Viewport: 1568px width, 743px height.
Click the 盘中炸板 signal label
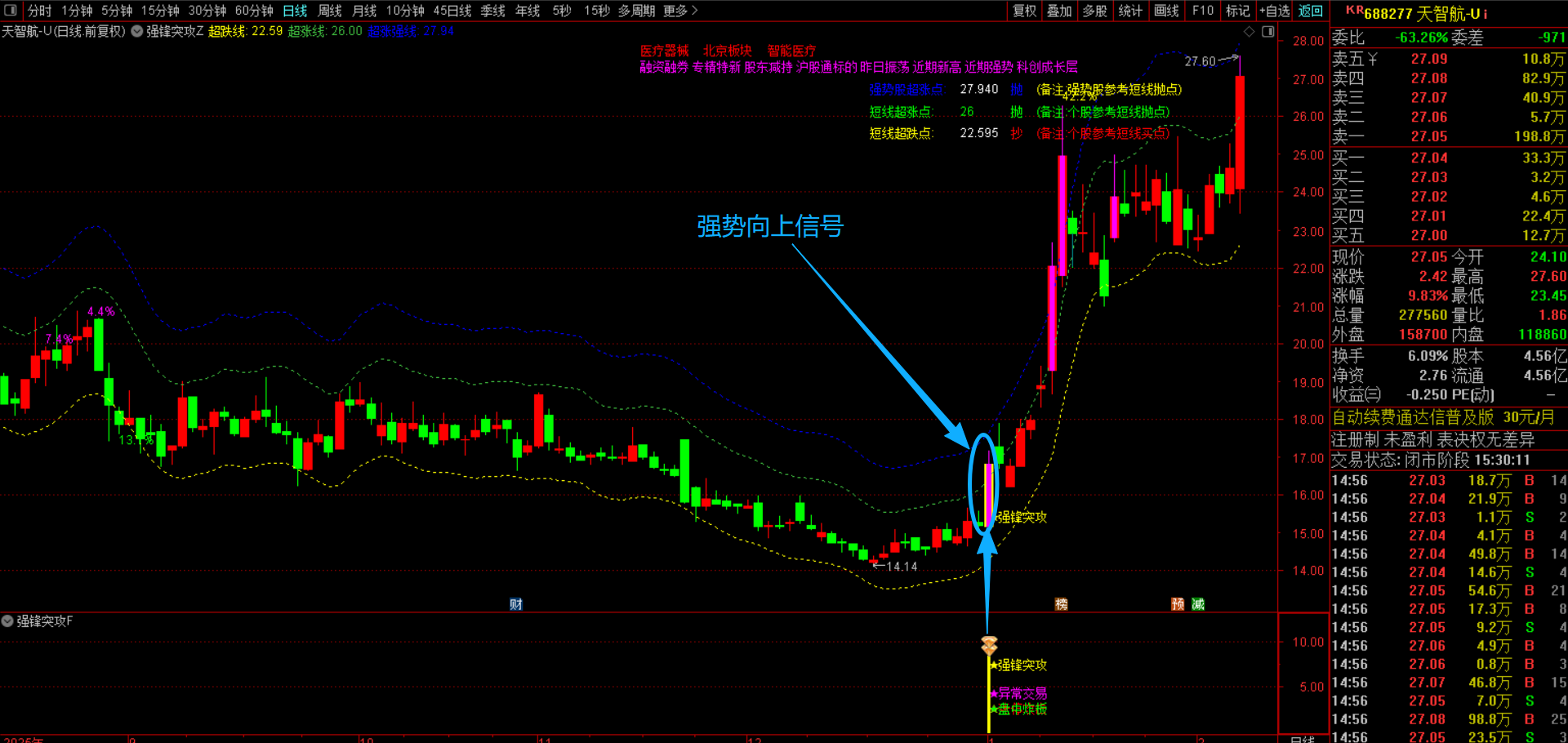[1018, 710]
